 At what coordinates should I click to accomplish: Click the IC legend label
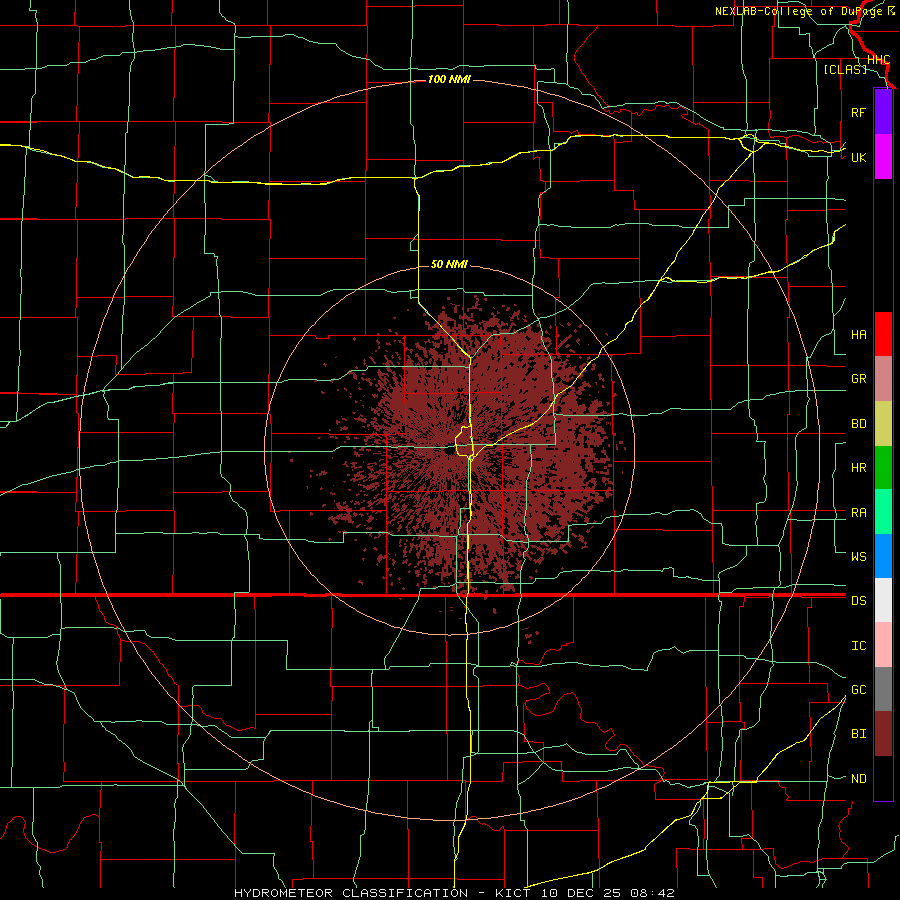coord(858,646)
